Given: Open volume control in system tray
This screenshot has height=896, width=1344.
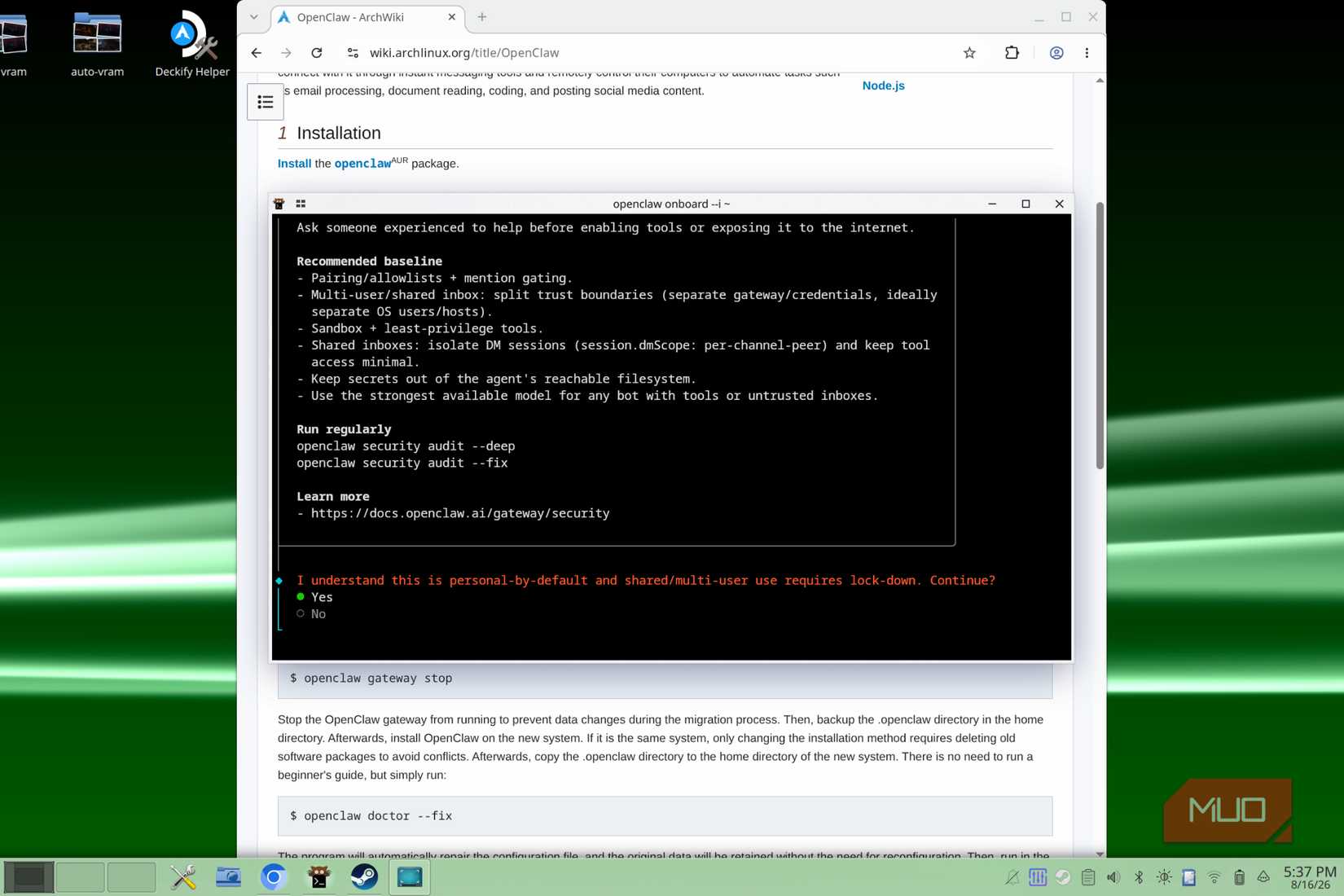Looking at the screenshot, I should 1113,877.
